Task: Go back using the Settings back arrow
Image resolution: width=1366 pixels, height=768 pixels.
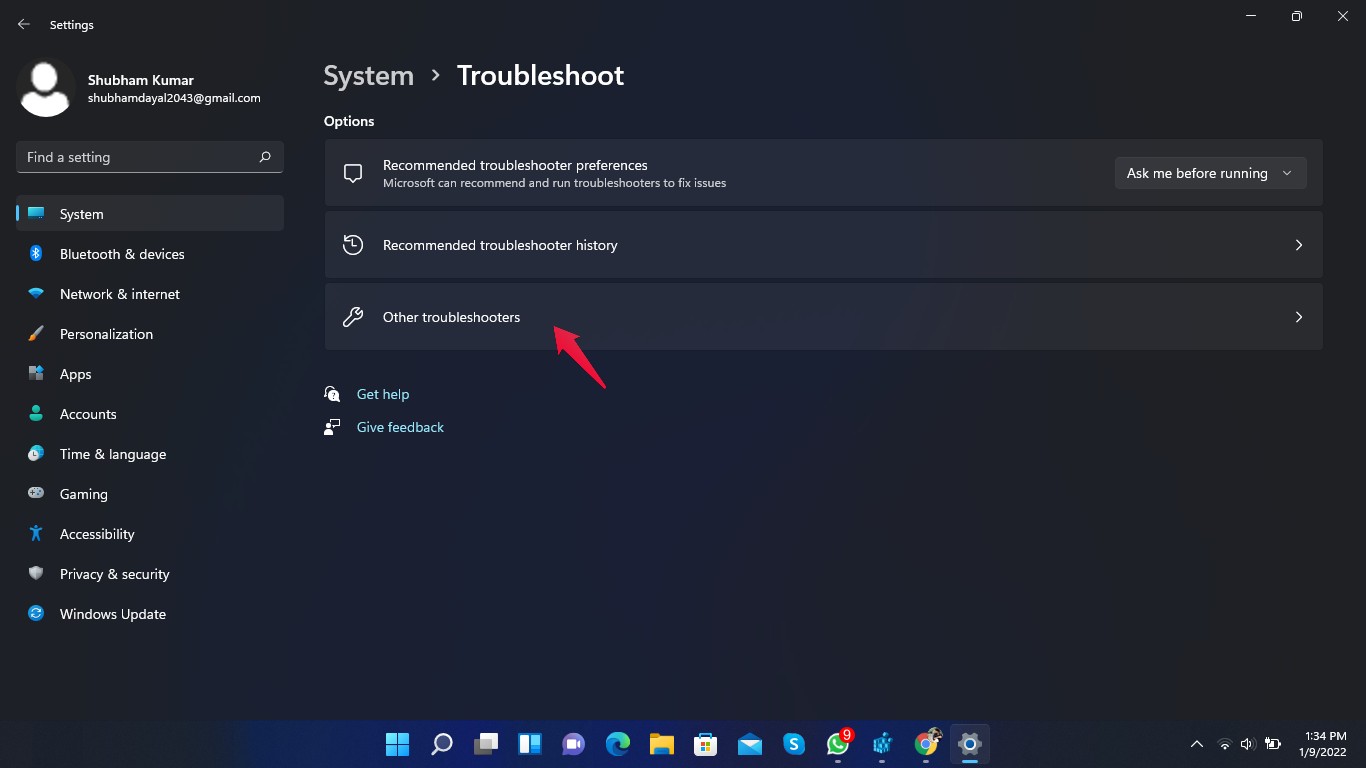Action: [x=24, y=24]
